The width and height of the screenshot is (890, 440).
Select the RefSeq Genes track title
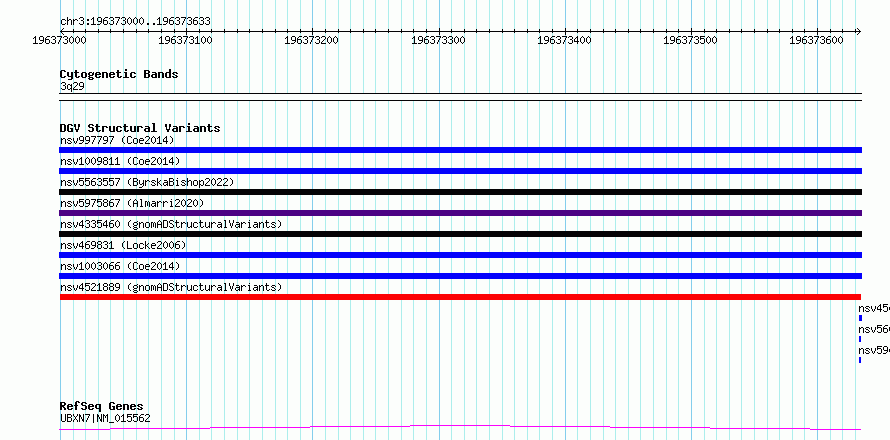tap(102, 407)
